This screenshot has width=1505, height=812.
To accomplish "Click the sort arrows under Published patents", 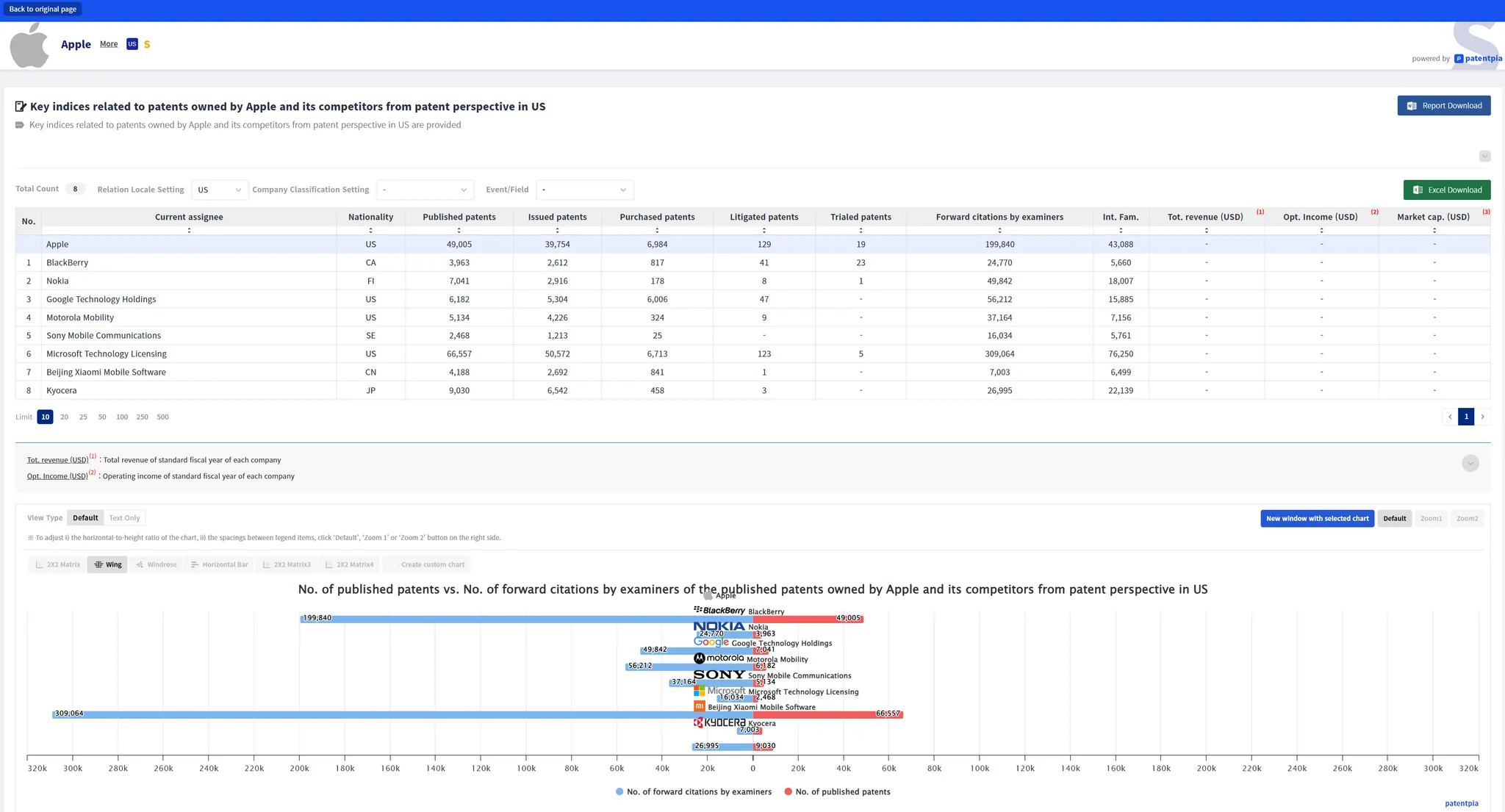I will pyautogui.click(x=459, y=230).
